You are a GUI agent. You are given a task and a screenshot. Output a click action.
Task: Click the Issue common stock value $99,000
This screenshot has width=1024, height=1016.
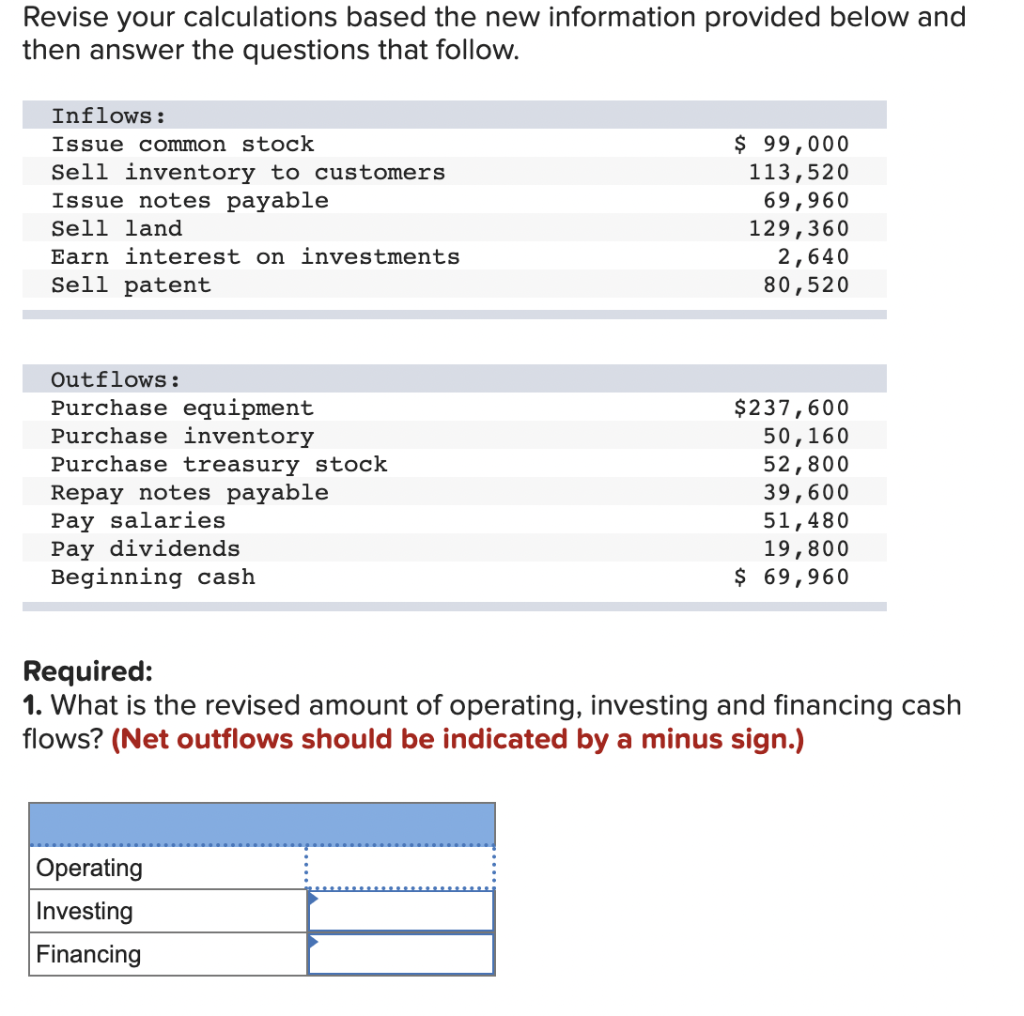pyautogui.click(x=791, y=143)
